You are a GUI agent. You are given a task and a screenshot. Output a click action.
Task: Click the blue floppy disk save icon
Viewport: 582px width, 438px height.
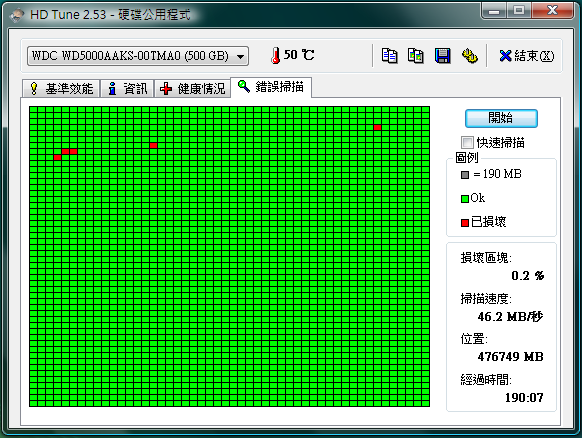[442, 56]
